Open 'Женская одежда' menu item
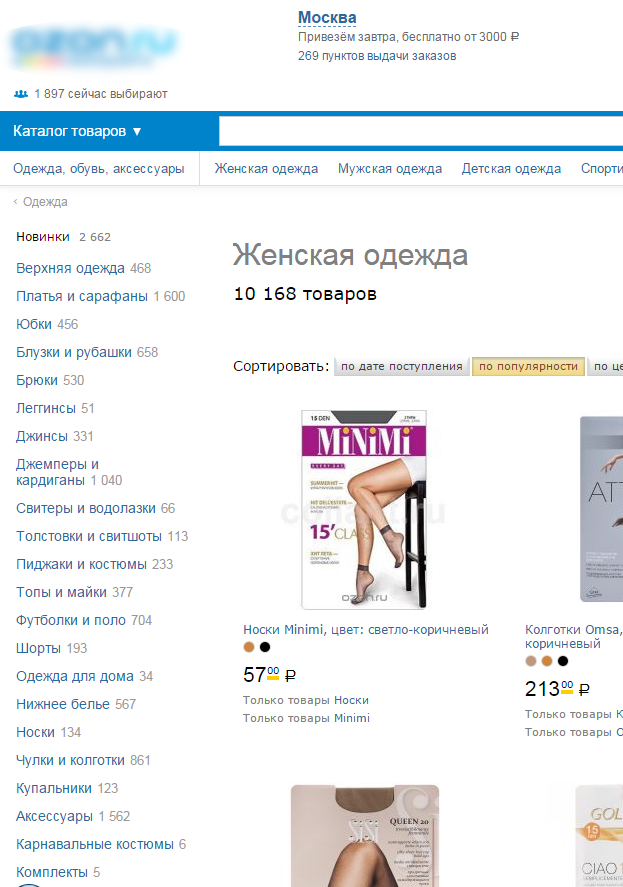Image resolution: width=623 pixels, height=887 pixels. [x=266, y=169]
